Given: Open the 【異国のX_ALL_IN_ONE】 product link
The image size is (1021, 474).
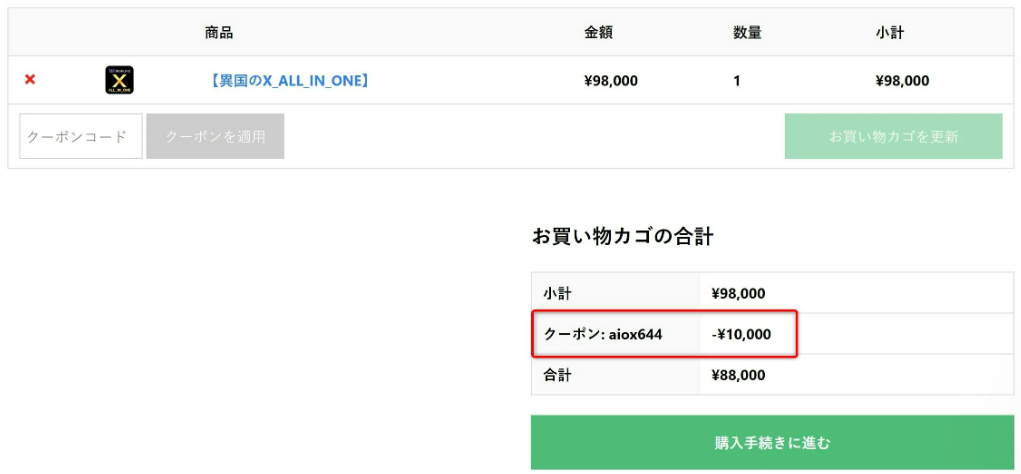Looking at the screenshot, I should tap(289, 81).
